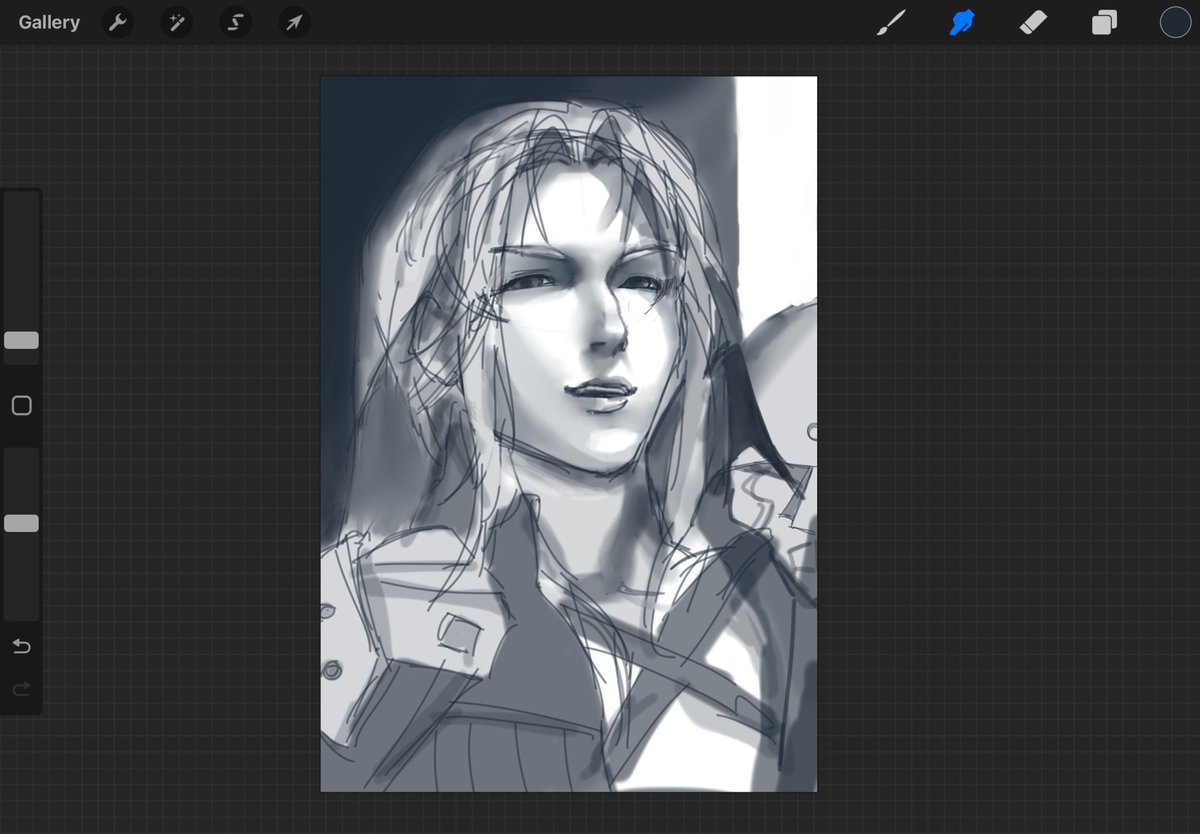This screenshot has width=1200, height=834.
Task: Click the brush opacity slider handle
Action: (21, 523)
